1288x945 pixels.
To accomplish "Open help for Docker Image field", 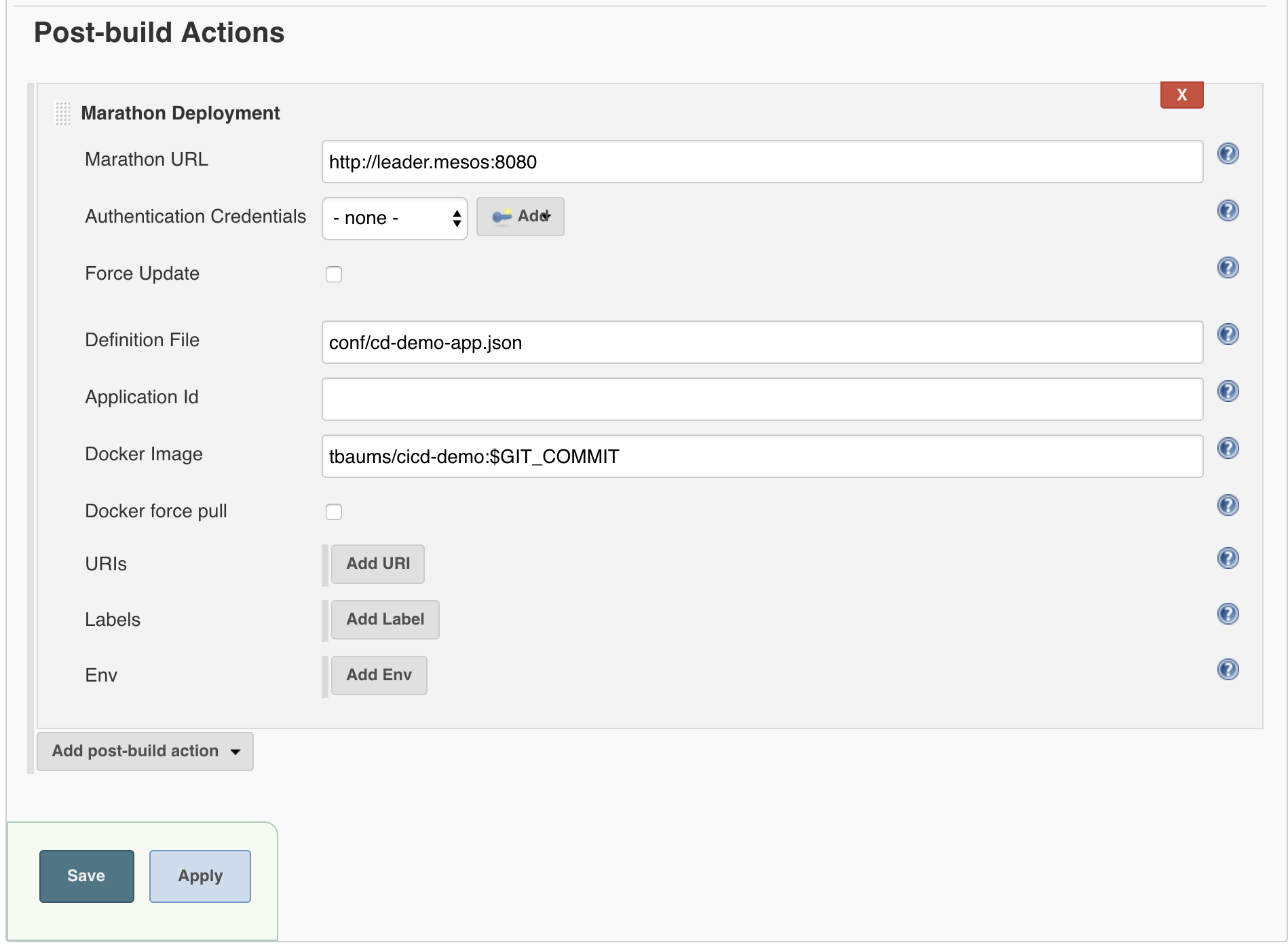I will point(1228,447).
